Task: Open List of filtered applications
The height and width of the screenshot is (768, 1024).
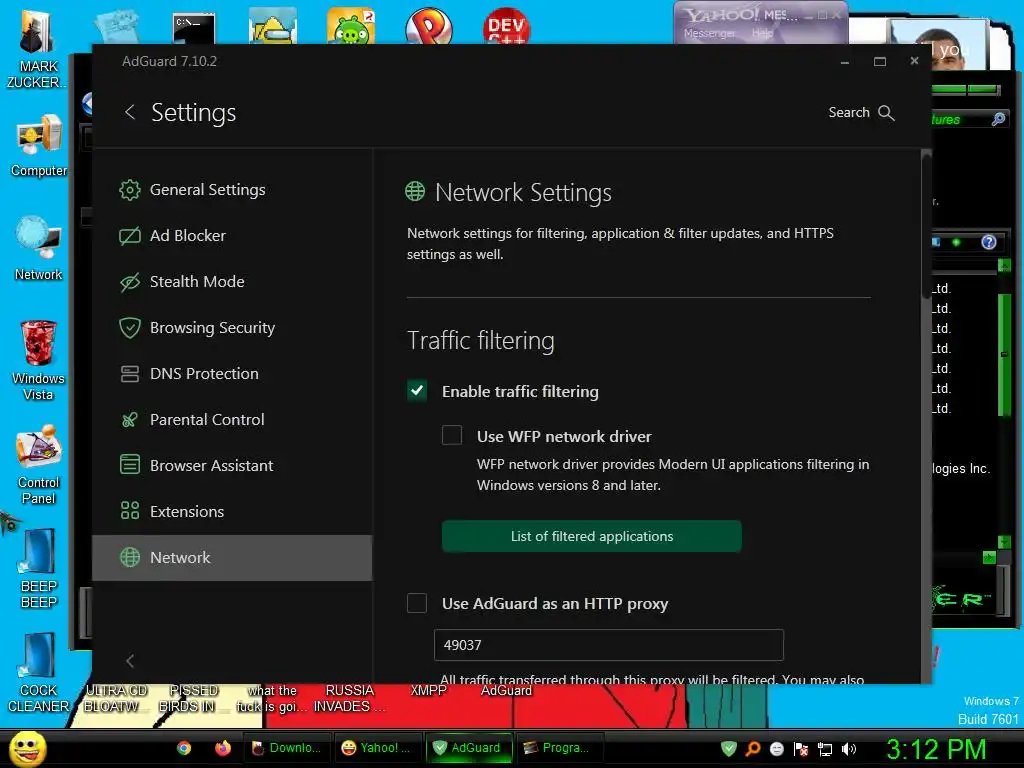Action: [592, 537]
